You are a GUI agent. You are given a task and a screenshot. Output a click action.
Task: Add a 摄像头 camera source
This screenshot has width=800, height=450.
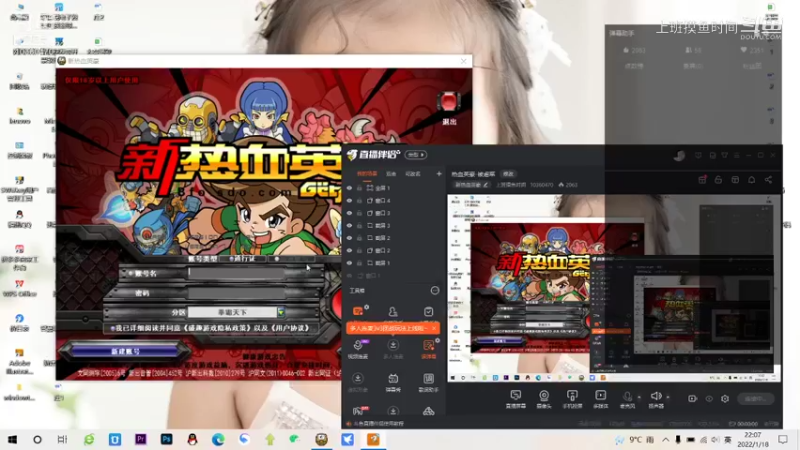(544, 399)
